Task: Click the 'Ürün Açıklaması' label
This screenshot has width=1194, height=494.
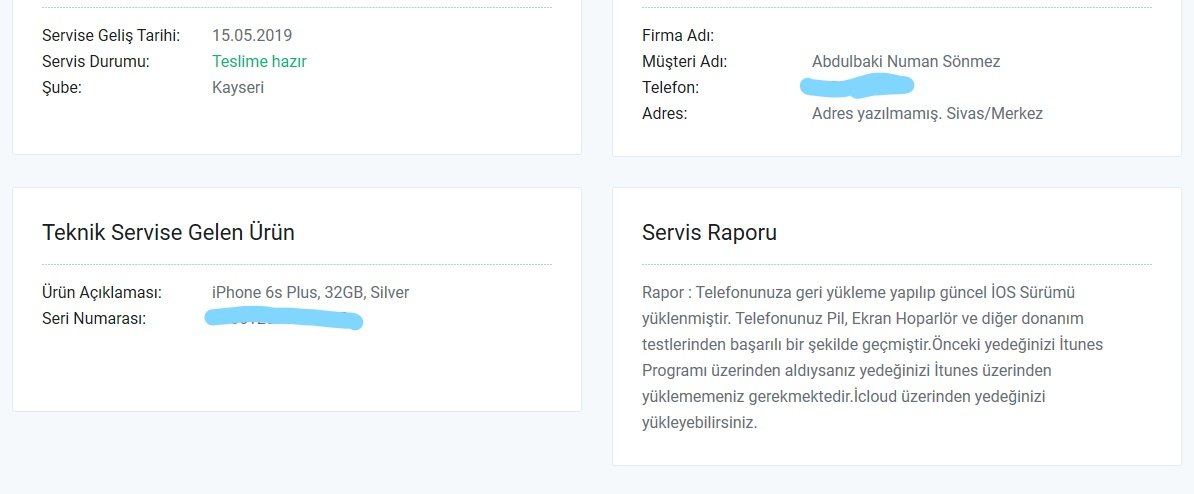Action: [x=102, y=292]
